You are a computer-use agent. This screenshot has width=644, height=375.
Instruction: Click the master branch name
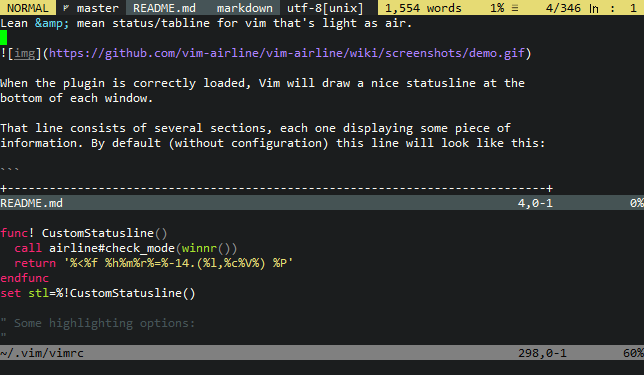97,8
